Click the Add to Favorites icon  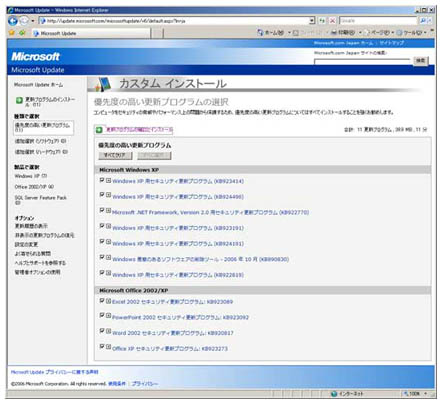click(x=23, y=33)
